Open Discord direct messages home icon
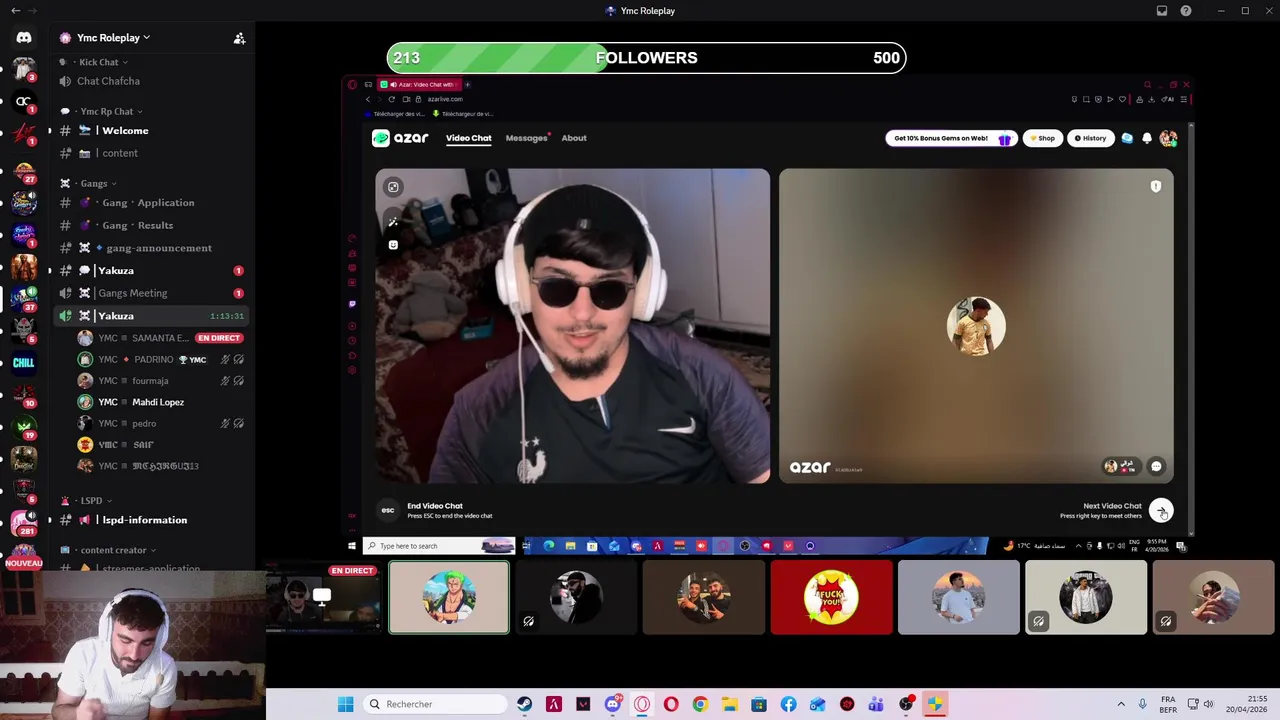 [24, 38]
